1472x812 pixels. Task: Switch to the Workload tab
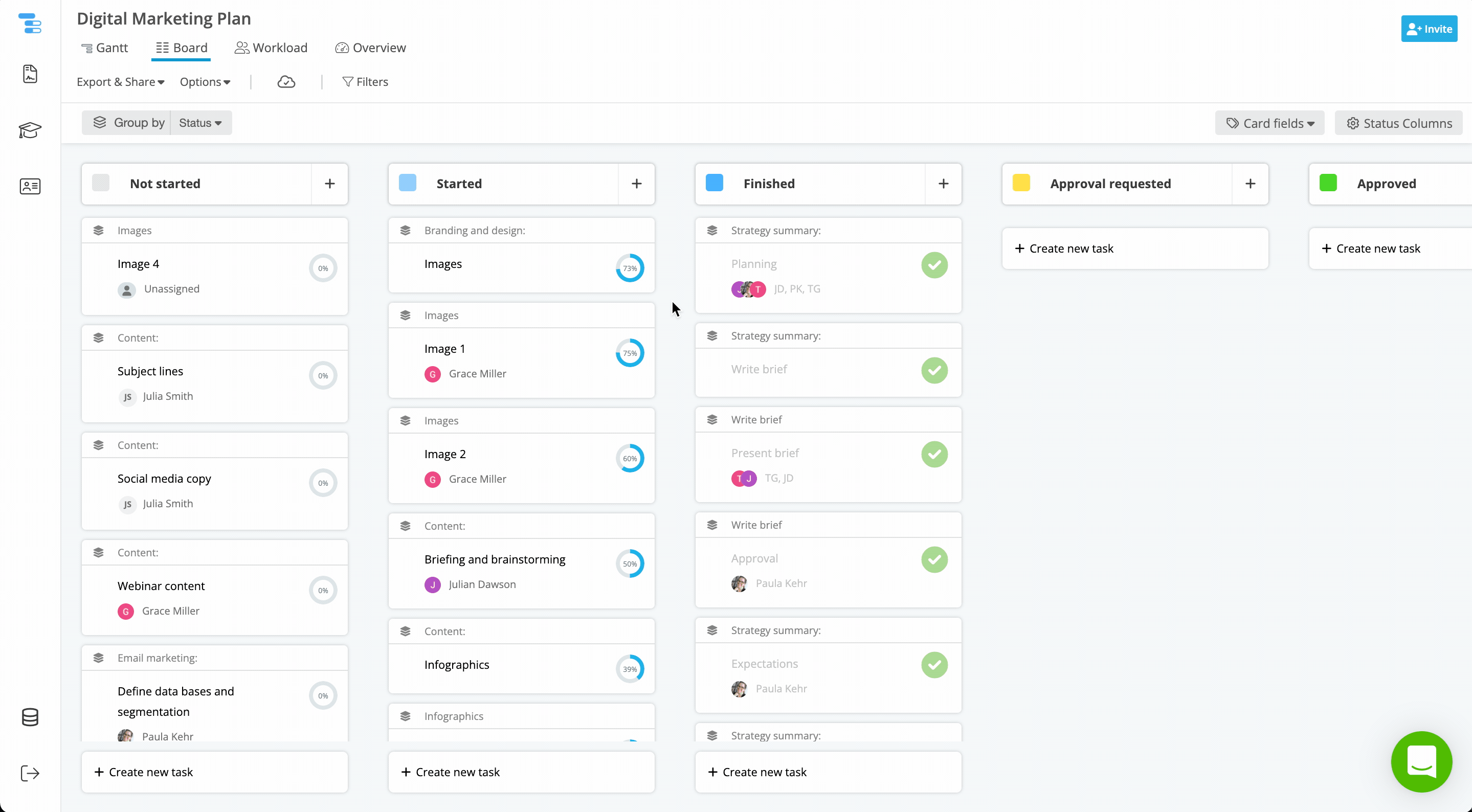tap(271, 48)
